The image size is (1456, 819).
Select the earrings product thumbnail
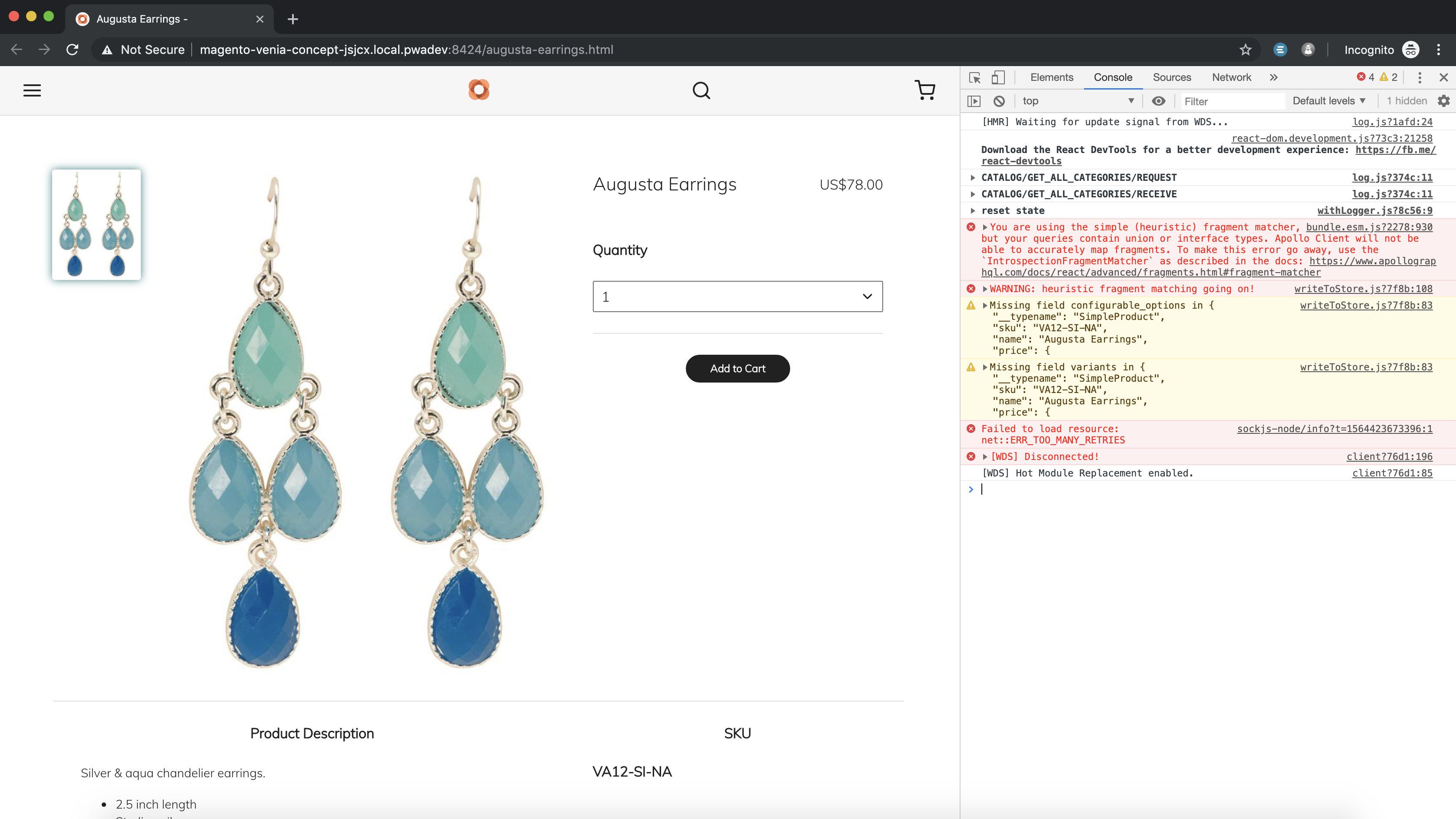96,224
